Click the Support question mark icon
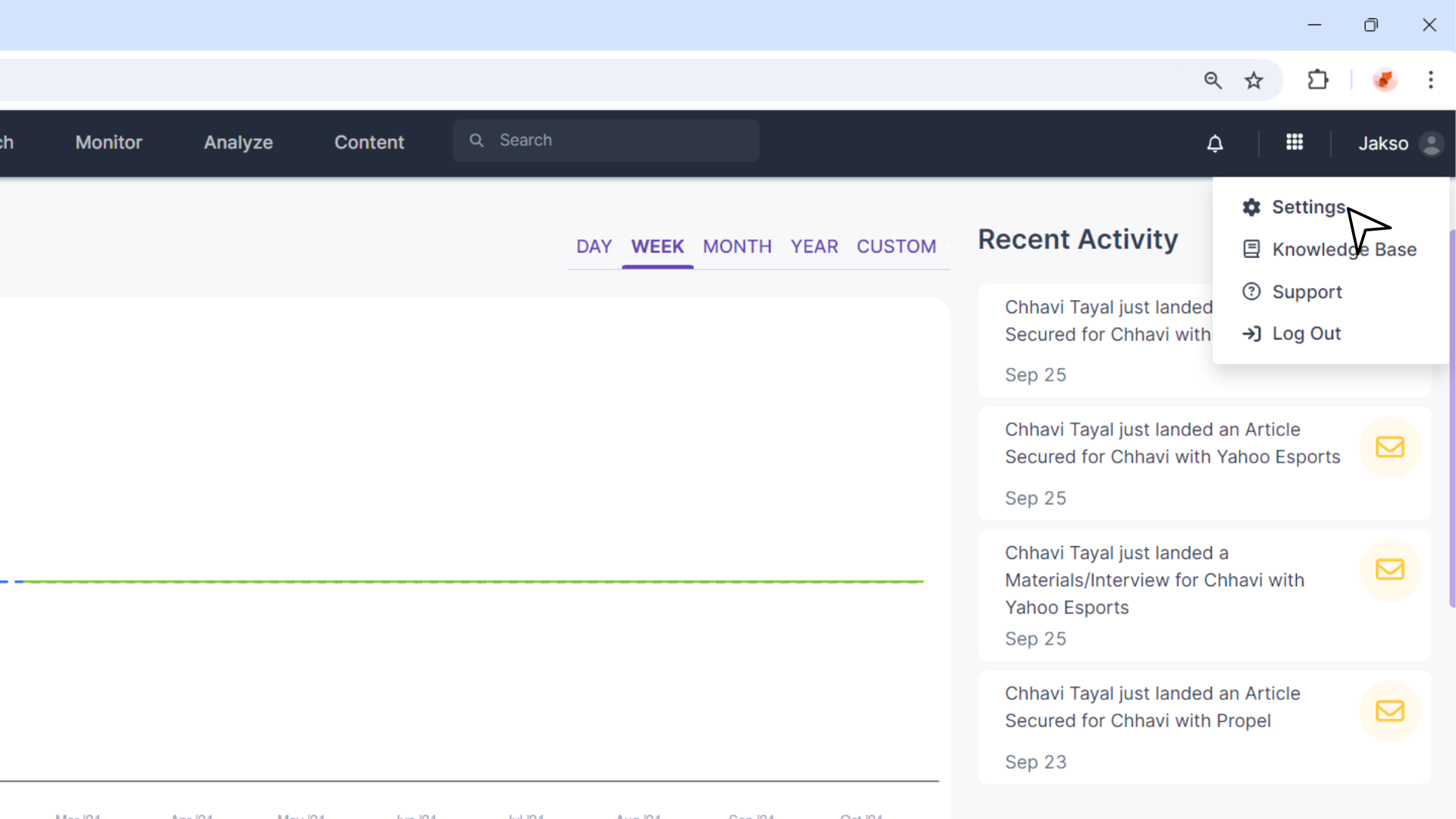 point(1251,291)
